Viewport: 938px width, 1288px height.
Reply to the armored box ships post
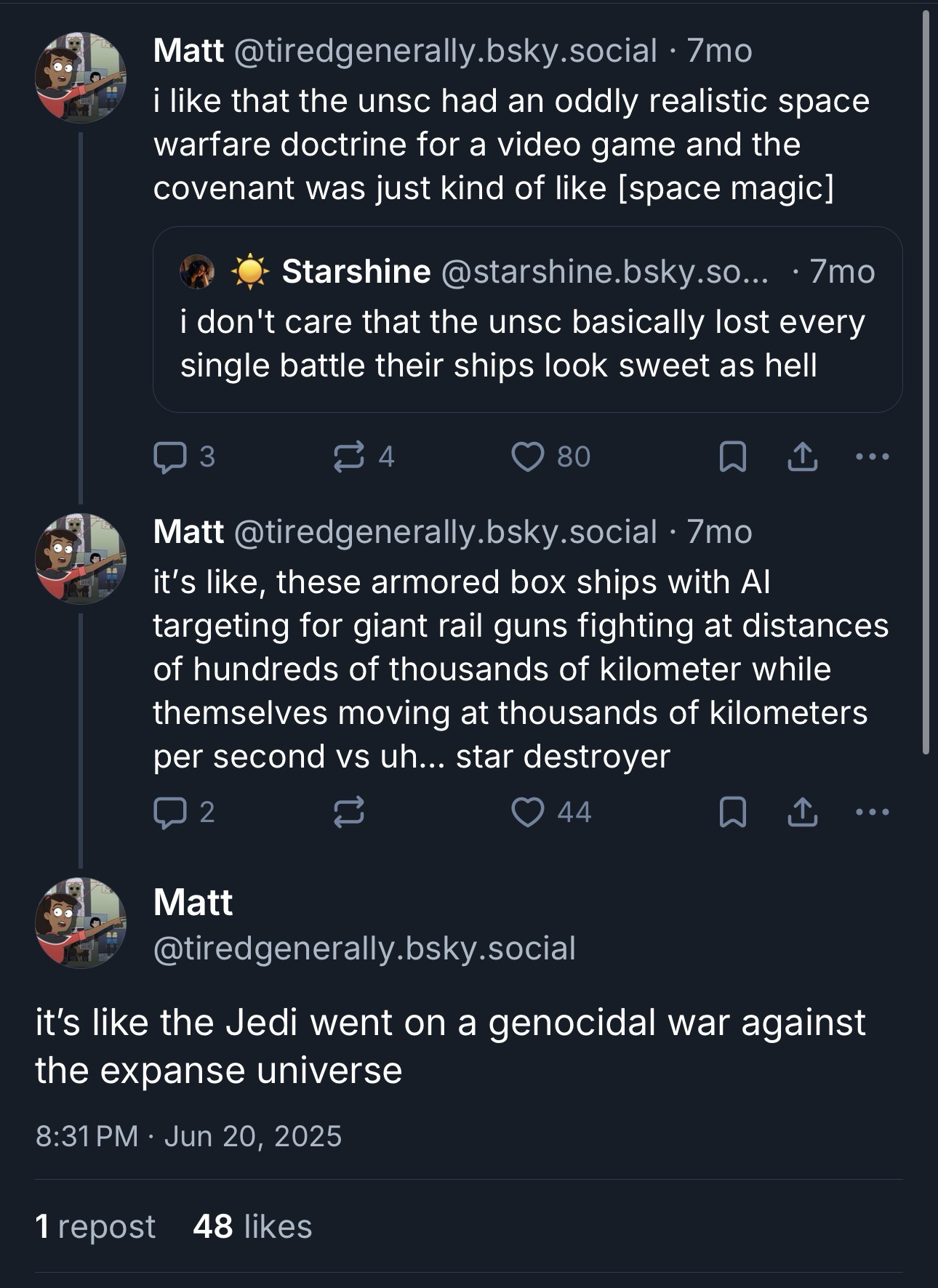click(169, 812)
